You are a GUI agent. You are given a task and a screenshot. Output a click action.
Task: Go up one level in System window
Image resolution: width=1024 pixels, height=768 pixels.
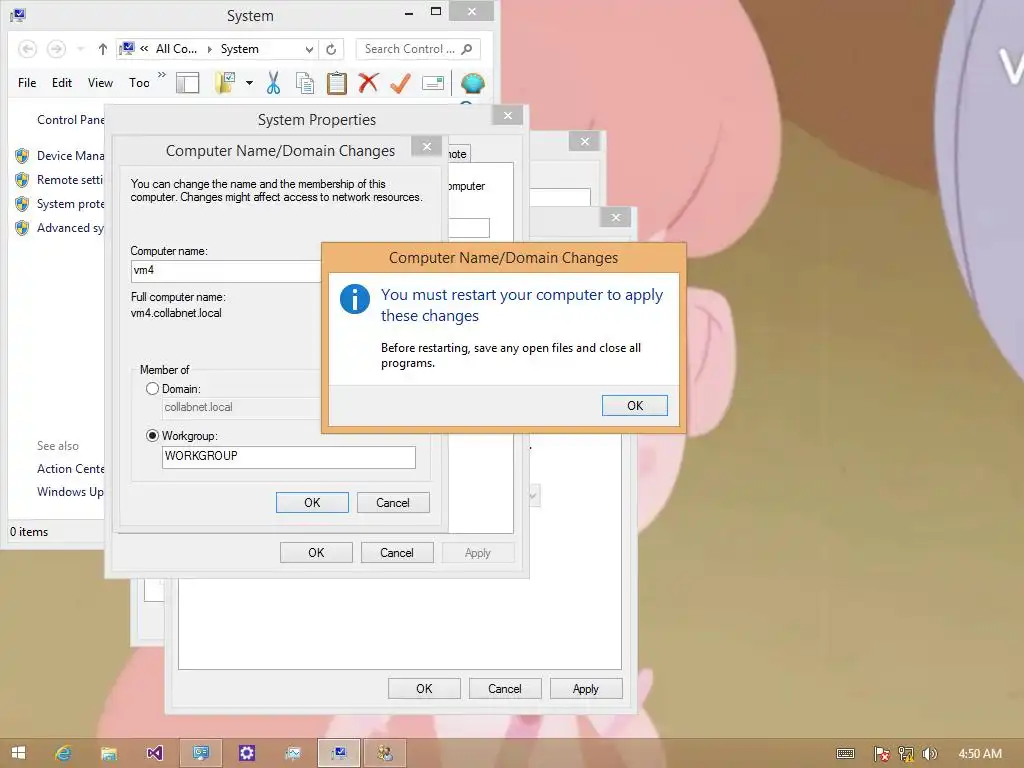coord(103,49)
